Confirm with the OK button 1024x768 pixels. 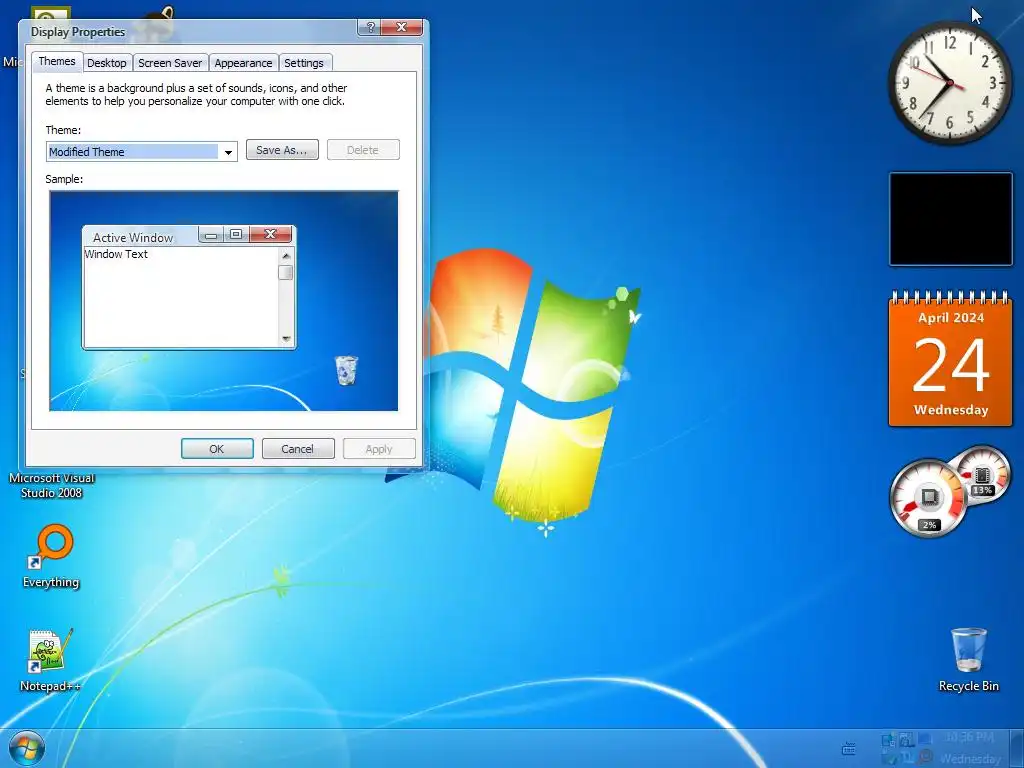tap(217, 449)
